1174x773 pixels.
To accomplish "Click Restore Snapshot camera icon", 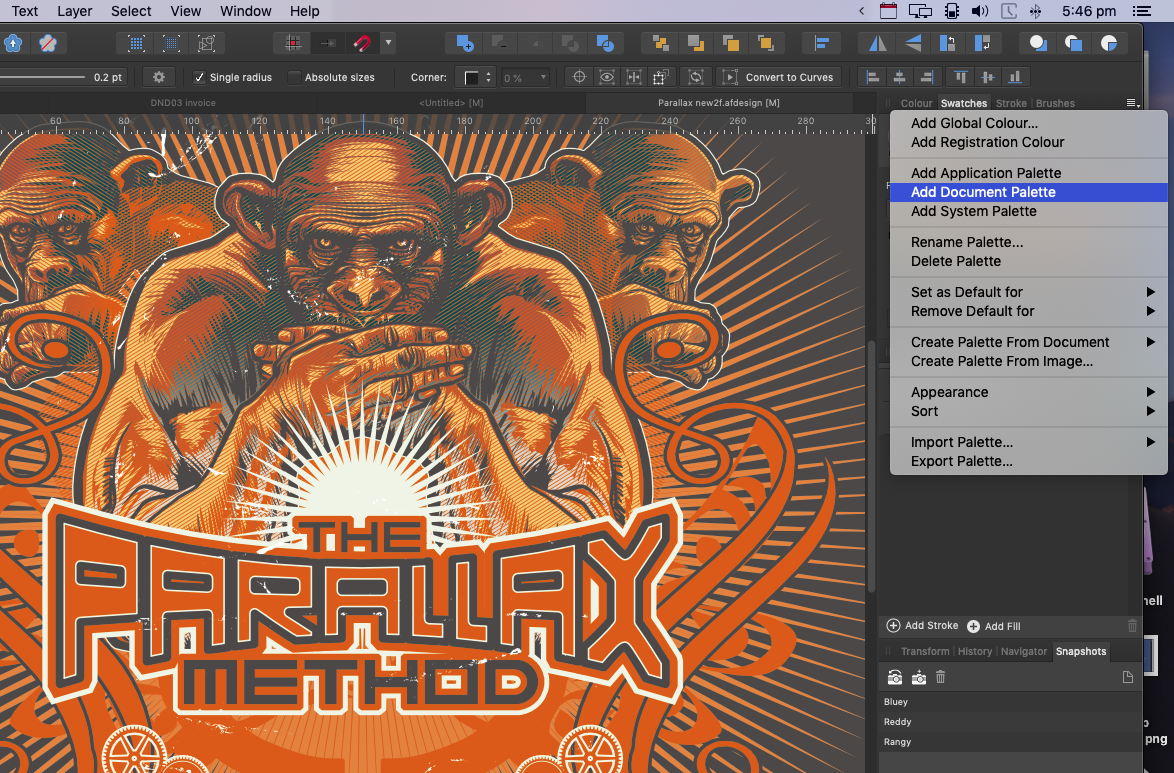I will (x=895, y=677).
